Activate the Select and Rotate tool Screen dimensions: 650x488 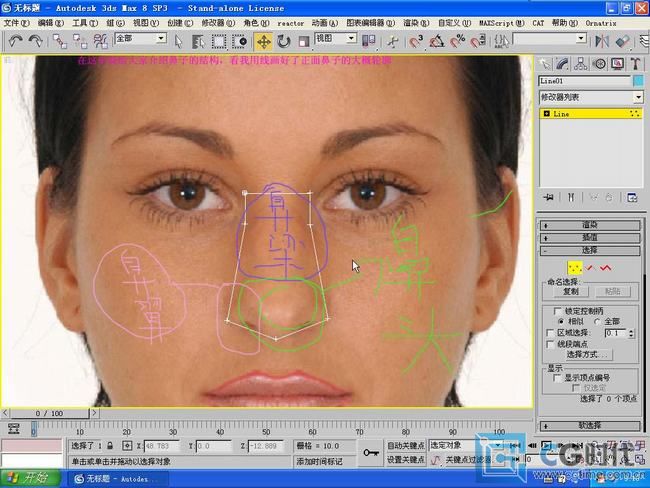click(x=284, y=41)
